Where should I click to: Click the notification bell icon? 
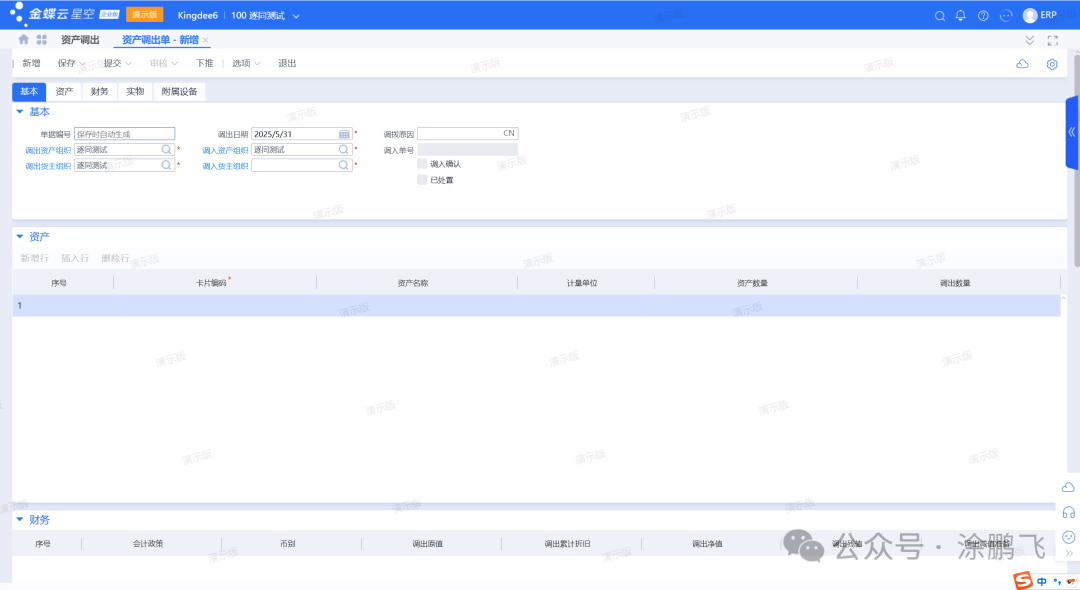coord(961,16)
